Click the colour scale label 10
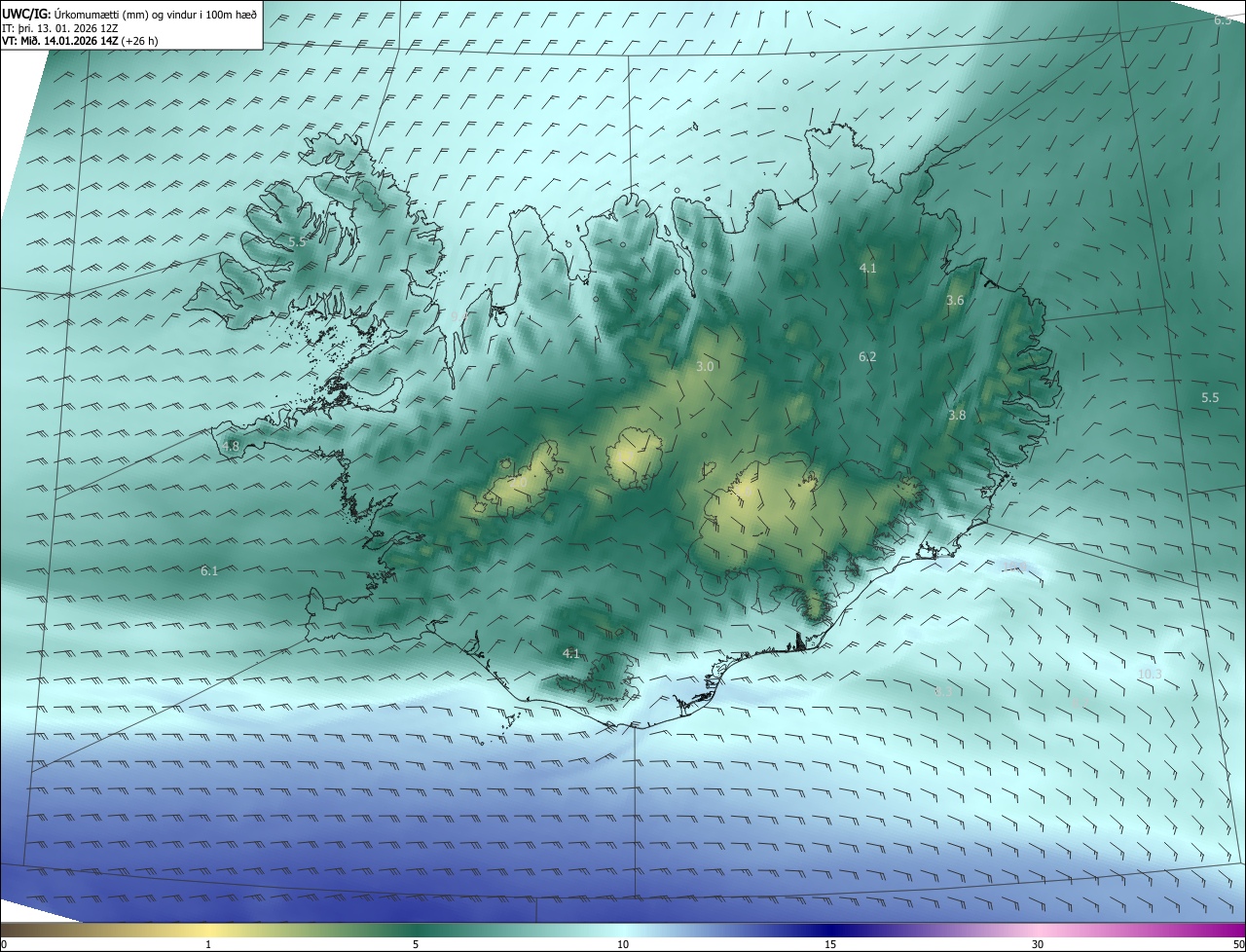The width and height of the screenshot is (1246, 952). pos(623,944)
